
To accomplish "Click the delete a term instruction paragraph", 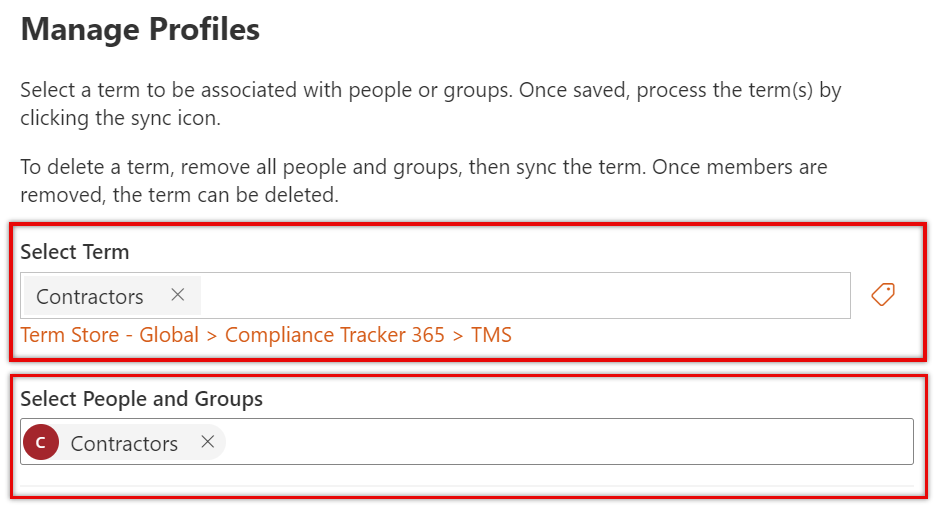I will [424, 180].
